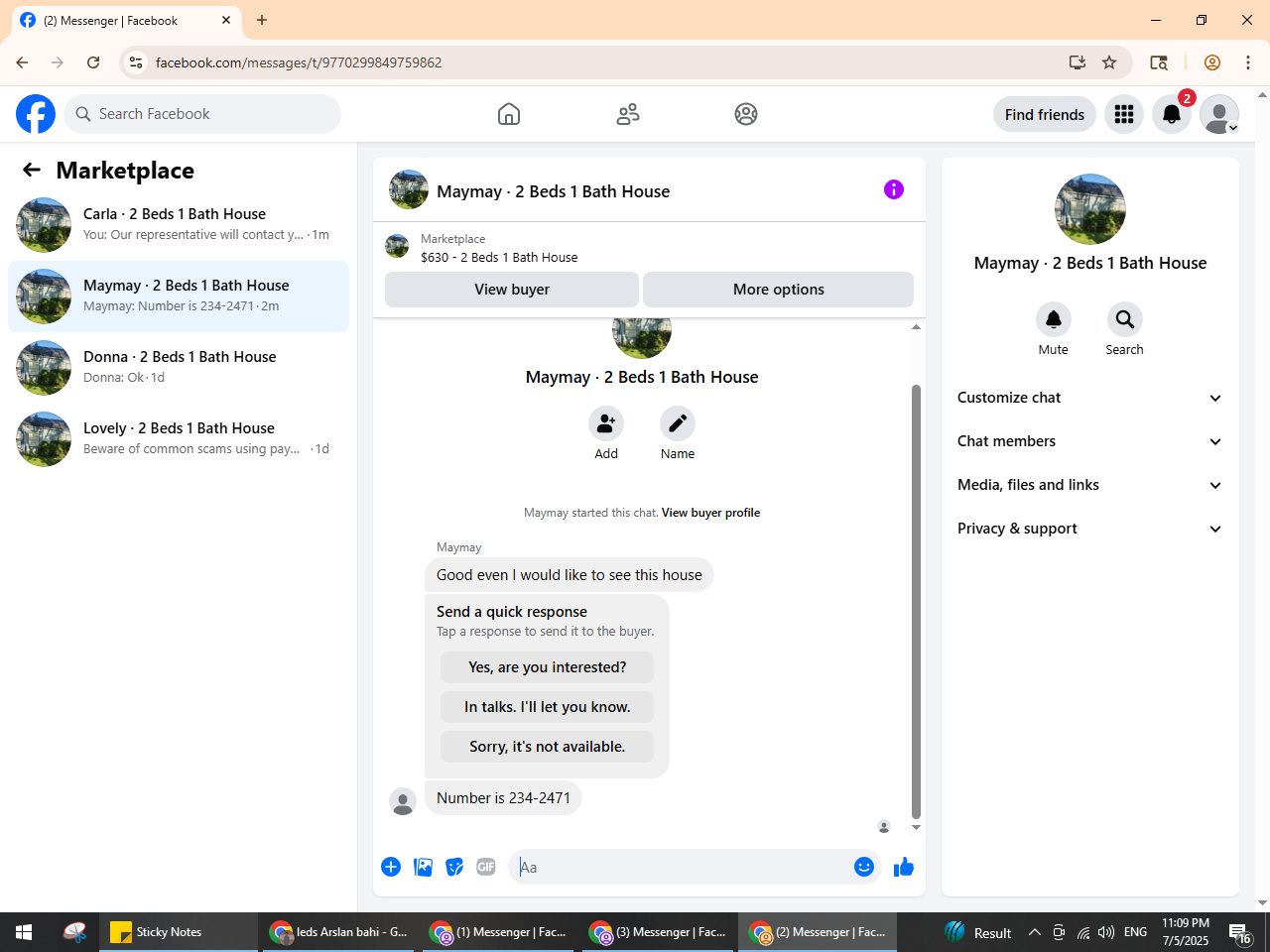Expand Media, files and links section

click(x=1090, y=485)
